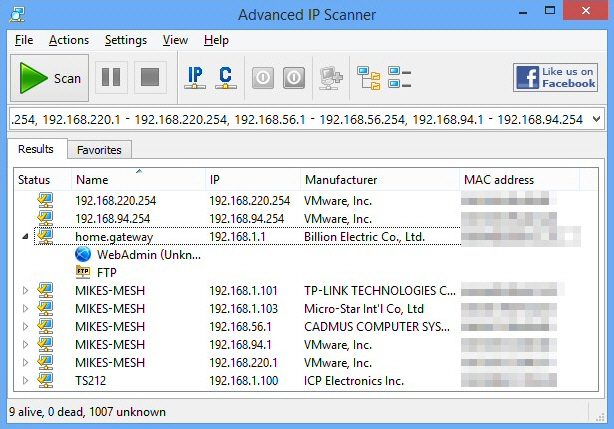614x429 pixels.
Task: Click the WebAdmin globe icon
Action: (x=83, y=254)
